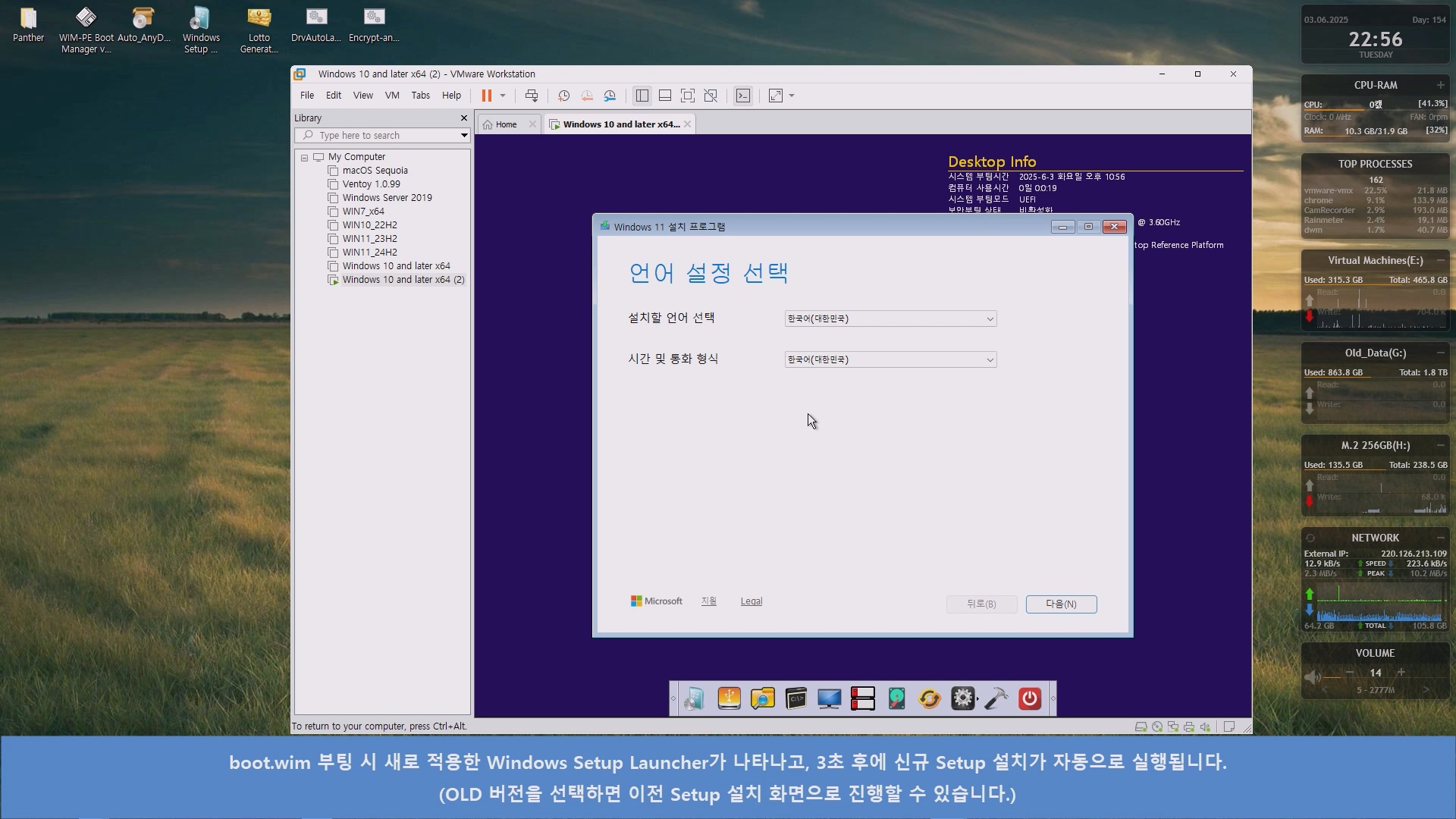The image size is (1456, 819).
Task: Open the power options arrow beside pause
Action: (x=503, y=96)
